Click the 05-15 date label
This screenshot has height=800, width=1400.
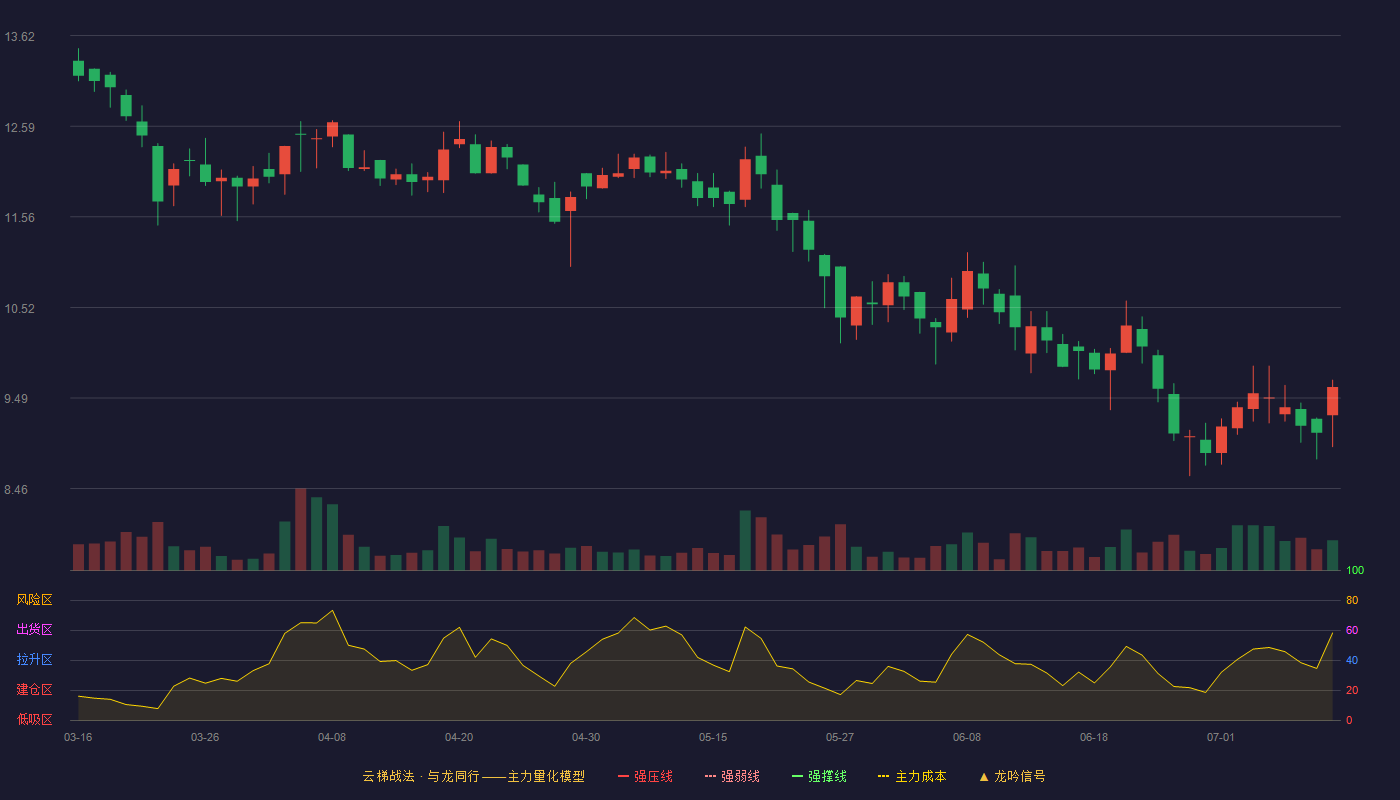(x=713, y=737)
